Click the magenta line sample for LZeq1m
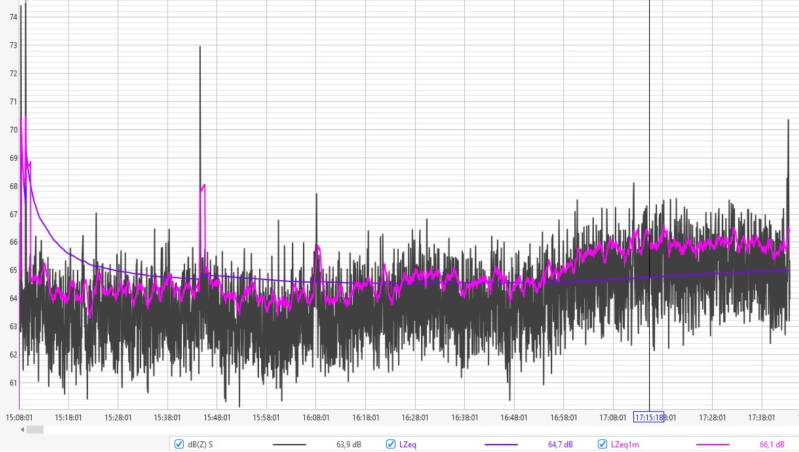Screen dimensions: 799x452 pos(712,444)
